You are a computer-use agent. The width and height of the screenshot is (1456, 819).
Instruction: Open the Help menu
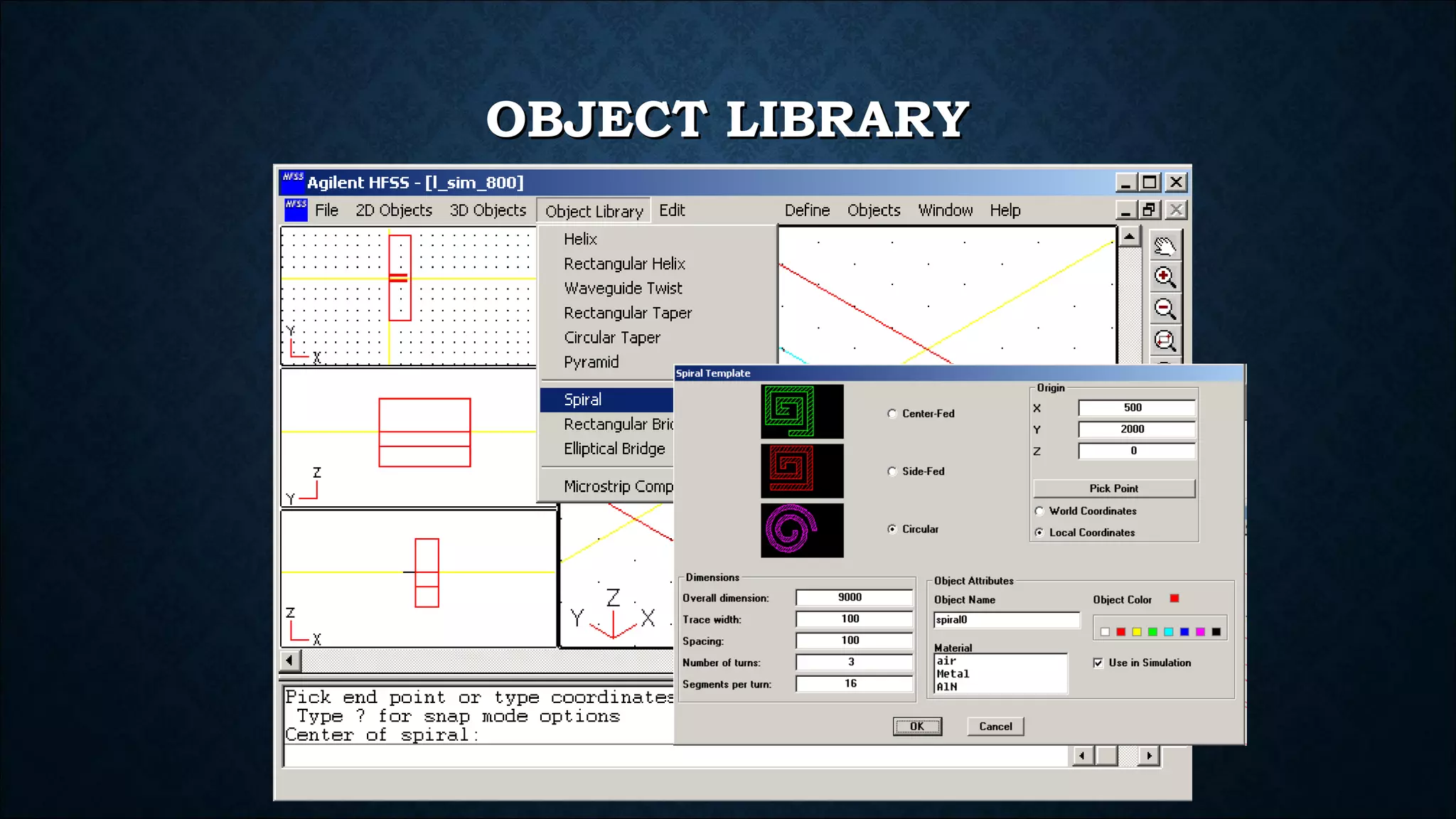tap(1005, 210)
